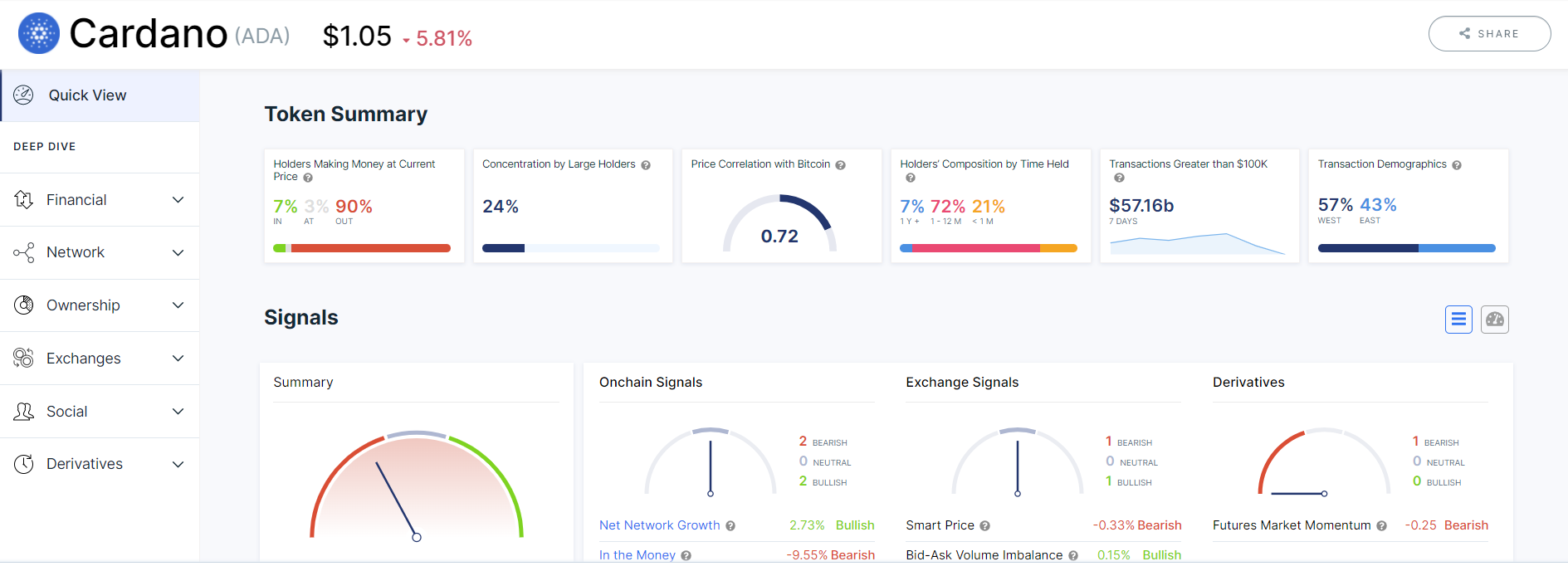
Task: Click the Smart Price signal label
Action: pos(940,525)
